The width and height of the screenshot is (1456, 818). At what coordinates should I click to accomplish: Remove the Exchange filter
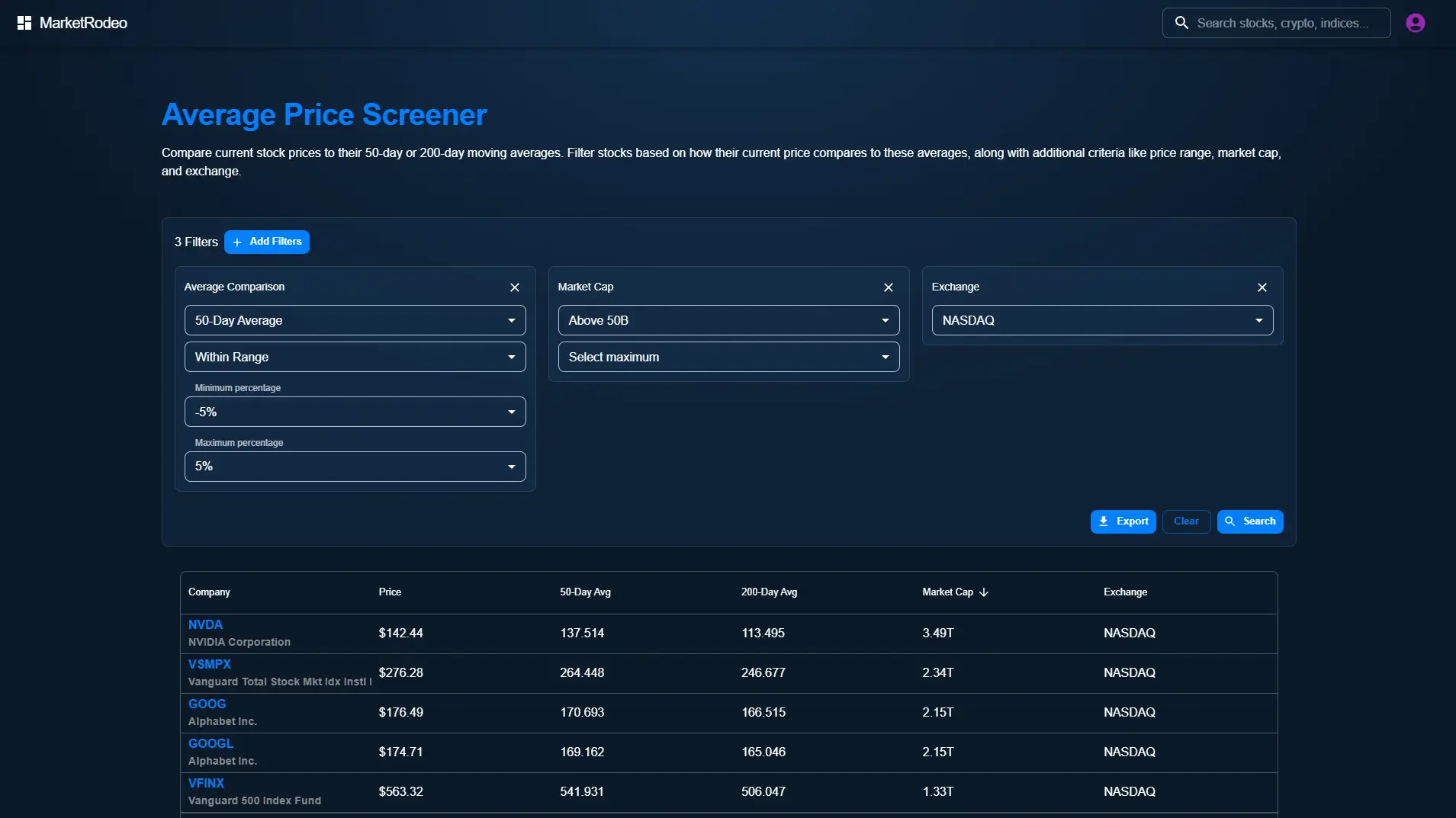[1262, 287]
